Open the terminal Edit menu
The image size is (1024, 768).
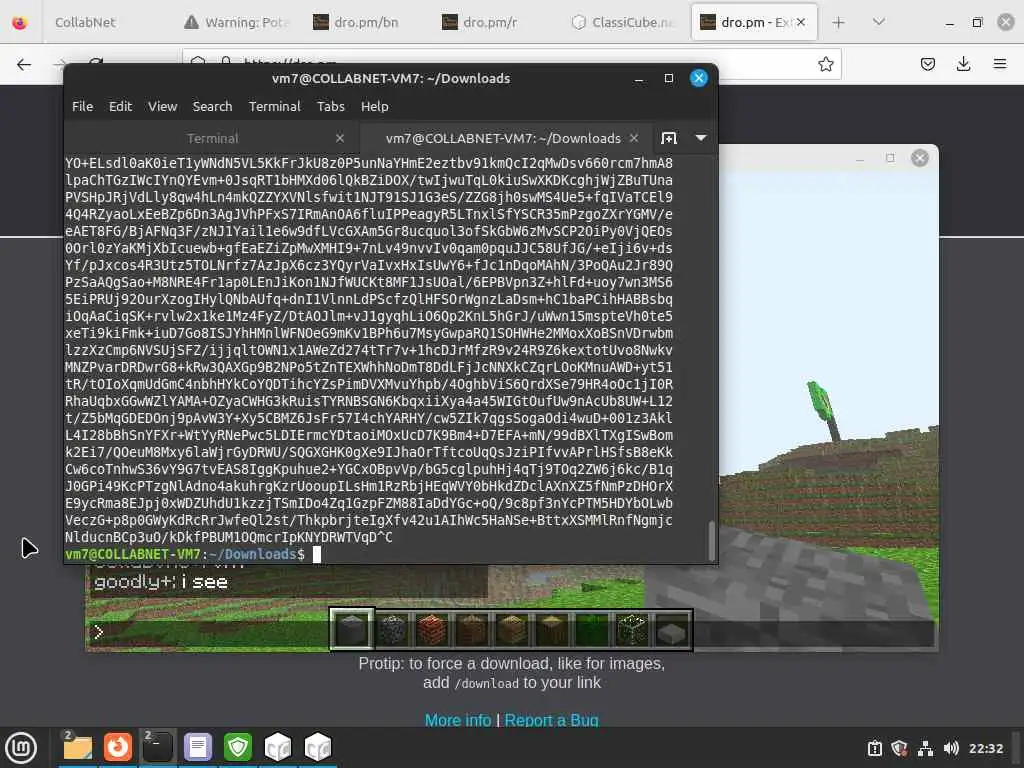(120, 106)
